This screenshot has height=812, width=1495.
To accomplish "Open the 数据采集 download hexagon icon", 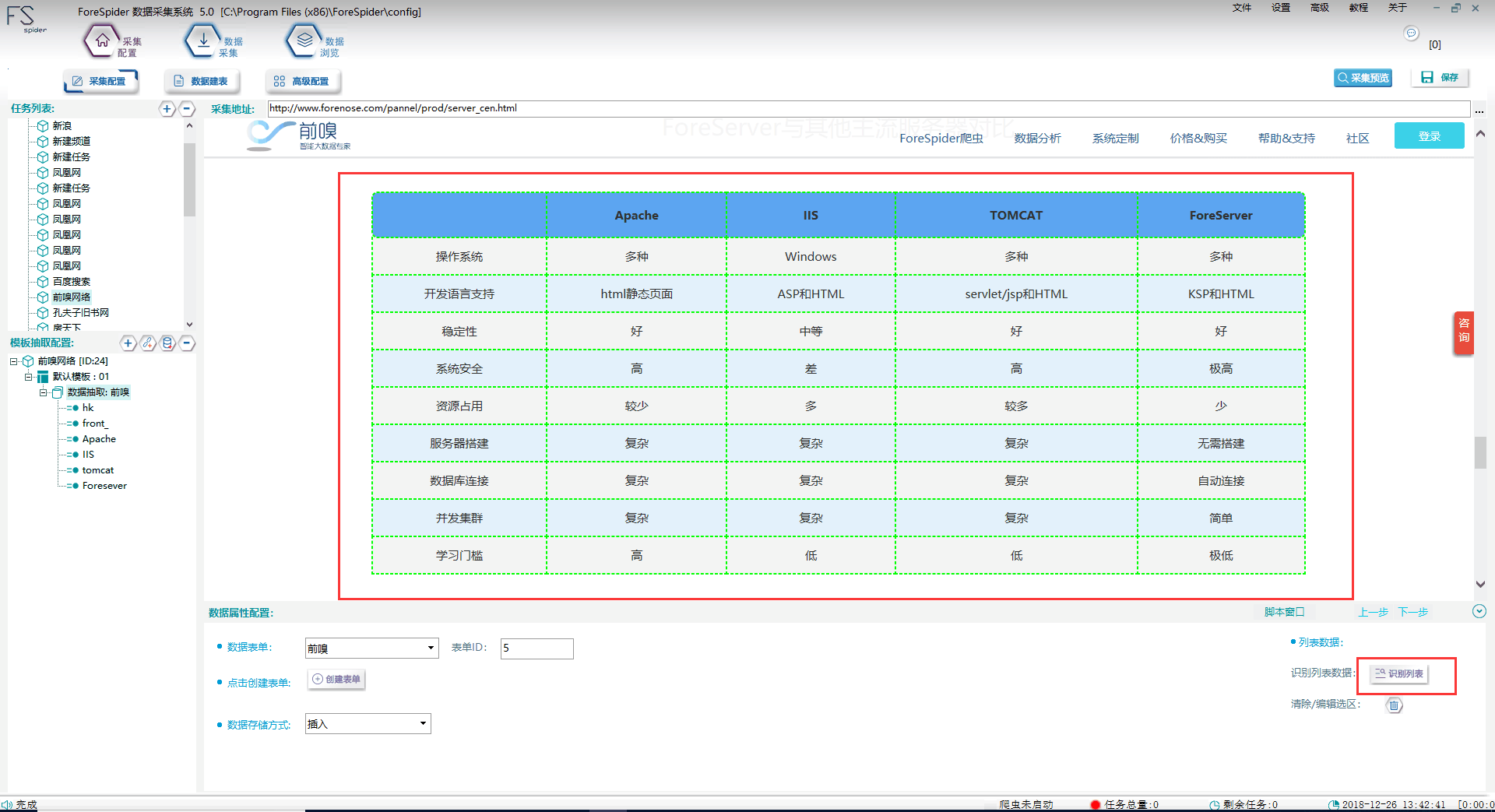I will (203, 41).
